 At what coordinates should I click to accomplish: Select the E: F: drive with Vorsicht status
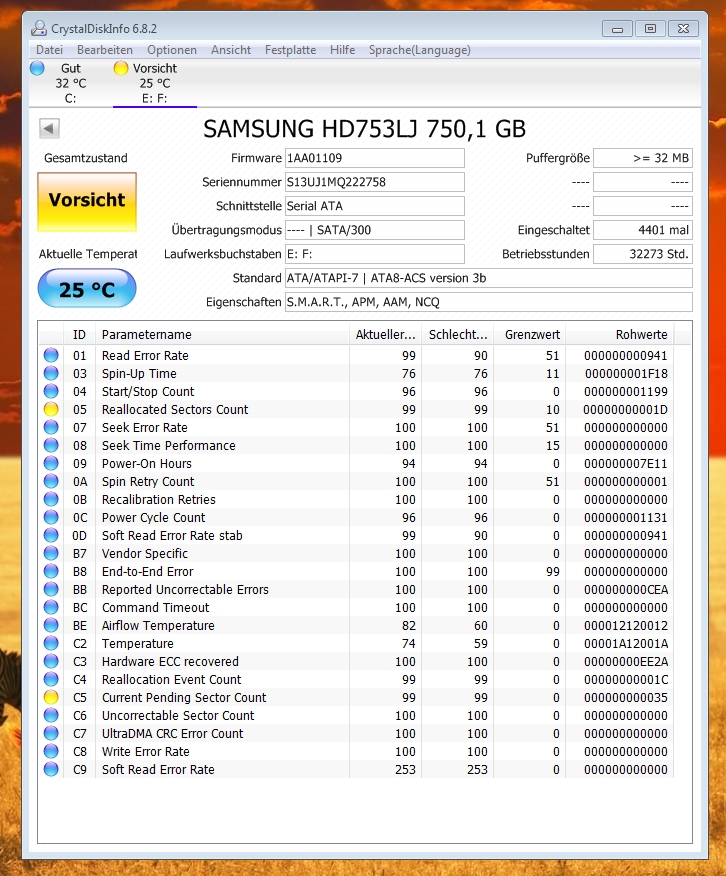[x=155, y=83]
